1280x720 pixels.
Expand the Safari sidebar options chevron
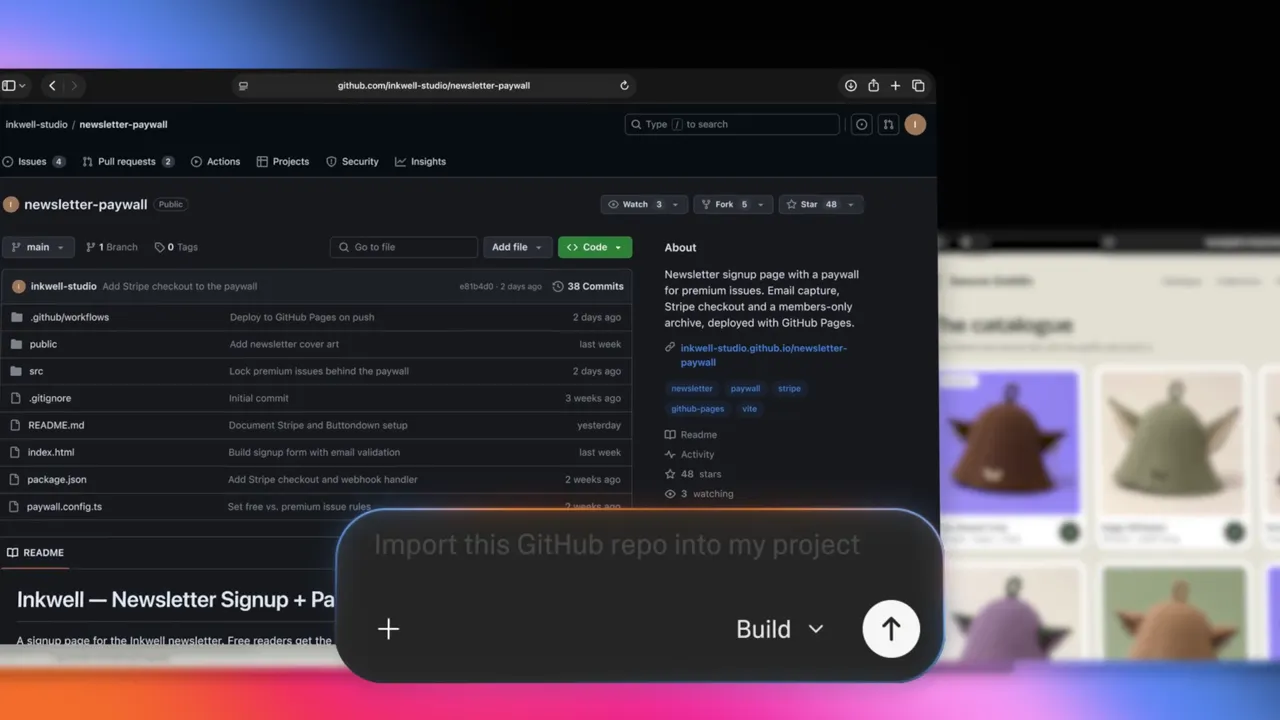coord(22,86)
